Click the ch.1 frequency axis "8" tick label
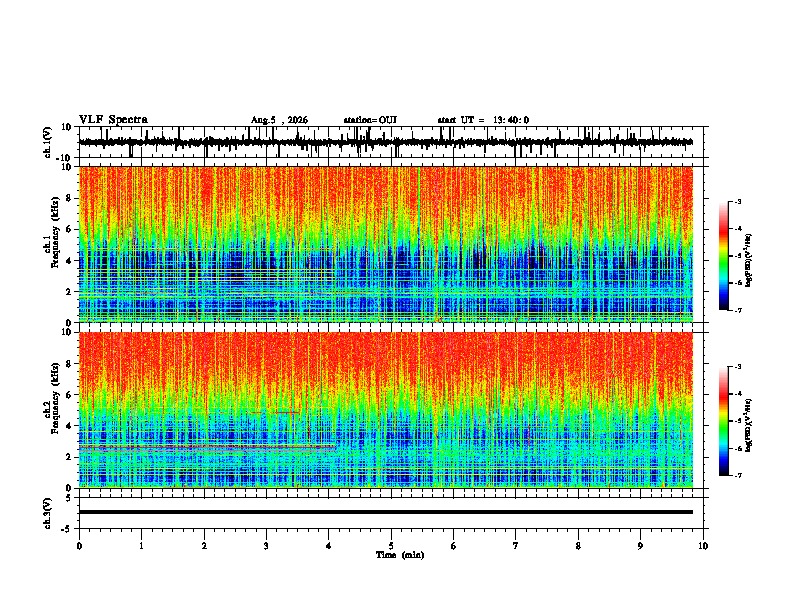This screenshot has width=792, height=612. point(70,198)
